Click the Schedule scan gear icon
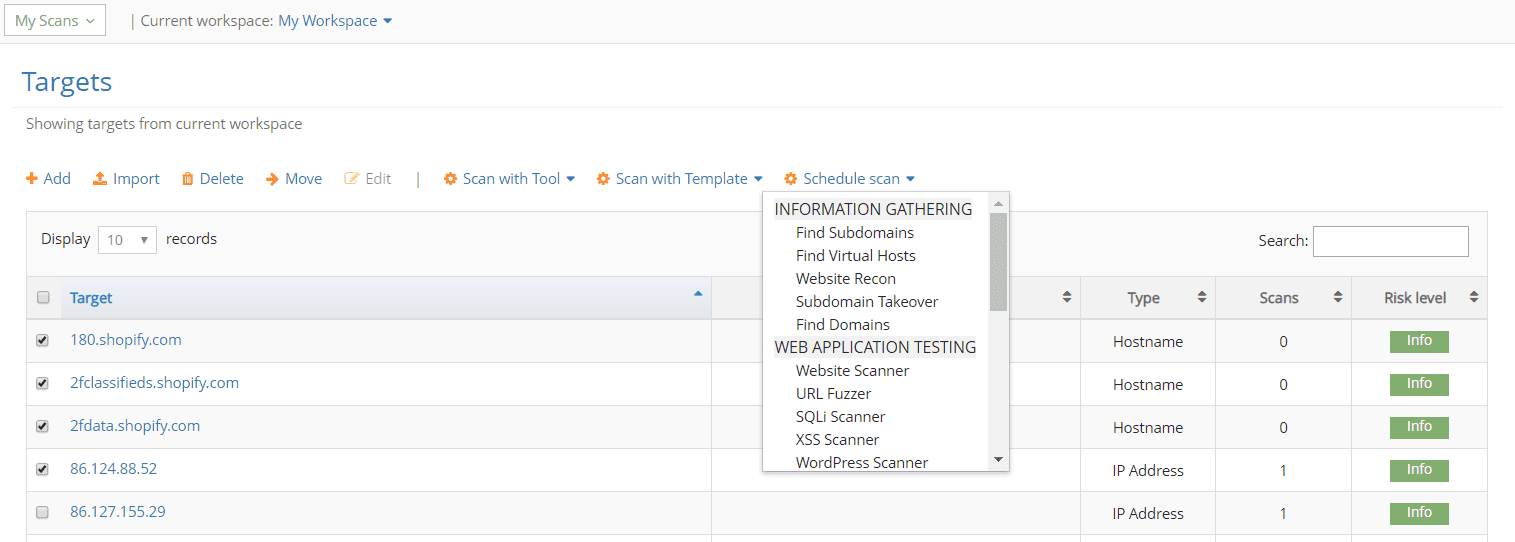The height and width of the screenshot is (542, 1515). coord(791,179)
